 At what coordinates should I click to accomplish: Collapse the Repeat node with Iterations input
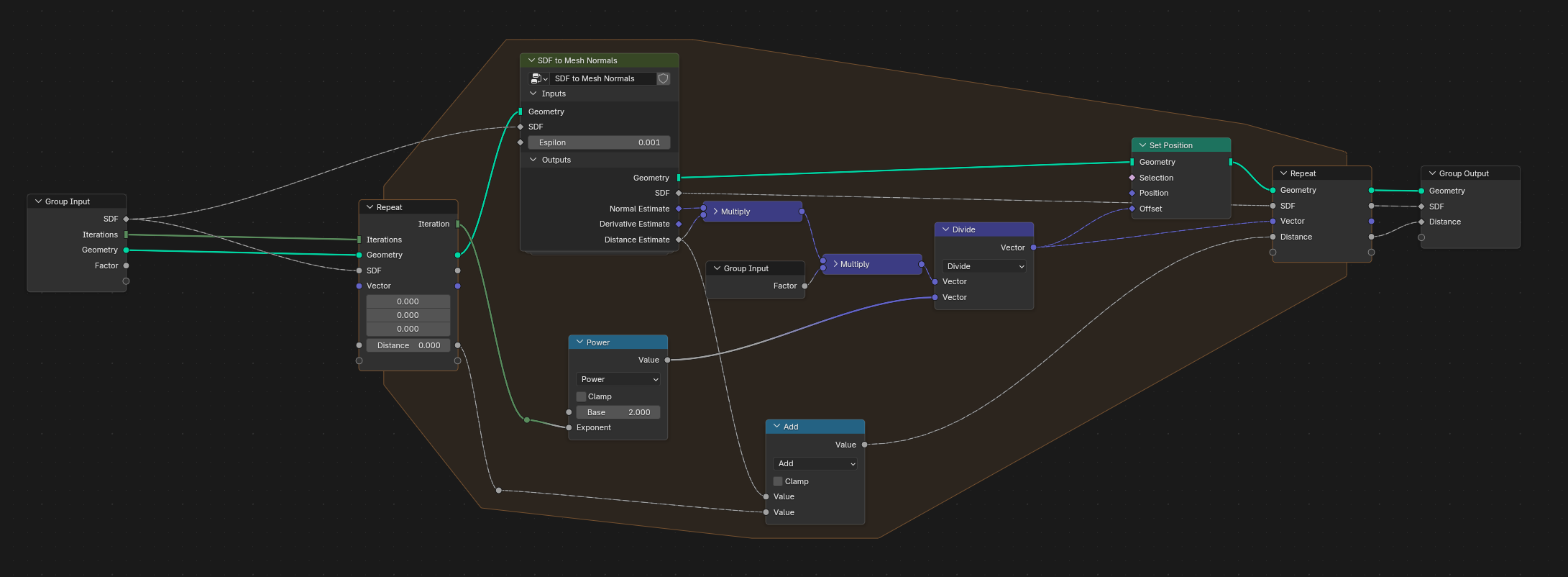(370, 207)
